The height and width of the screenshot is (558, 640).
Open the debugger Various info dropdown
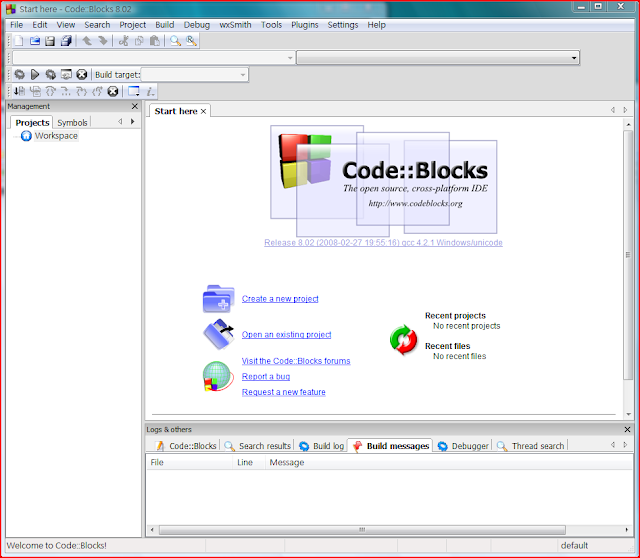[150, 91]
